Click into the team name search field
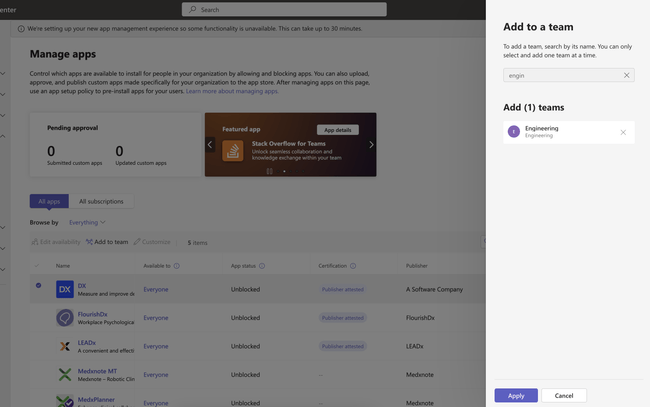This screenshot has width=650, height=407. coord(560,75)
